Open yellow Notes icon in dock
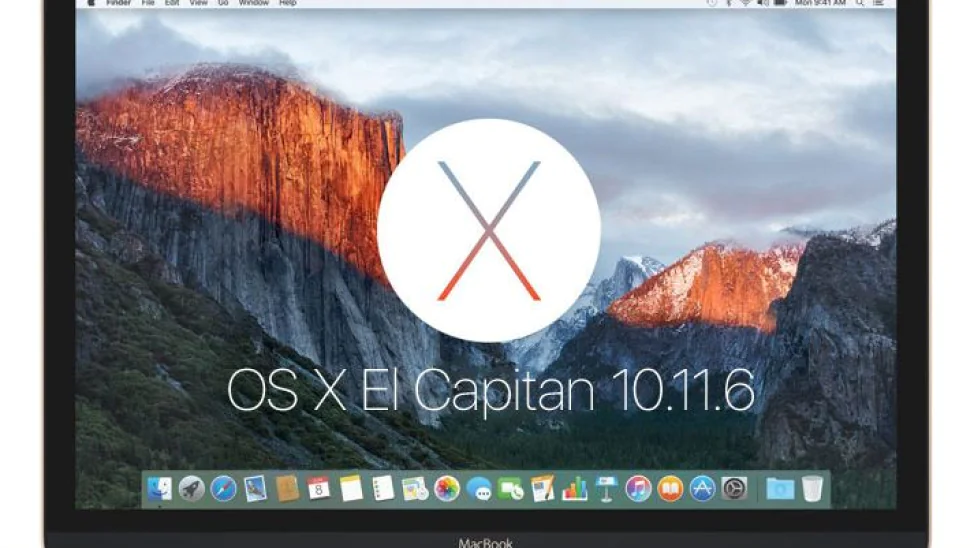The image size is (974, 548). click(351, 489)
